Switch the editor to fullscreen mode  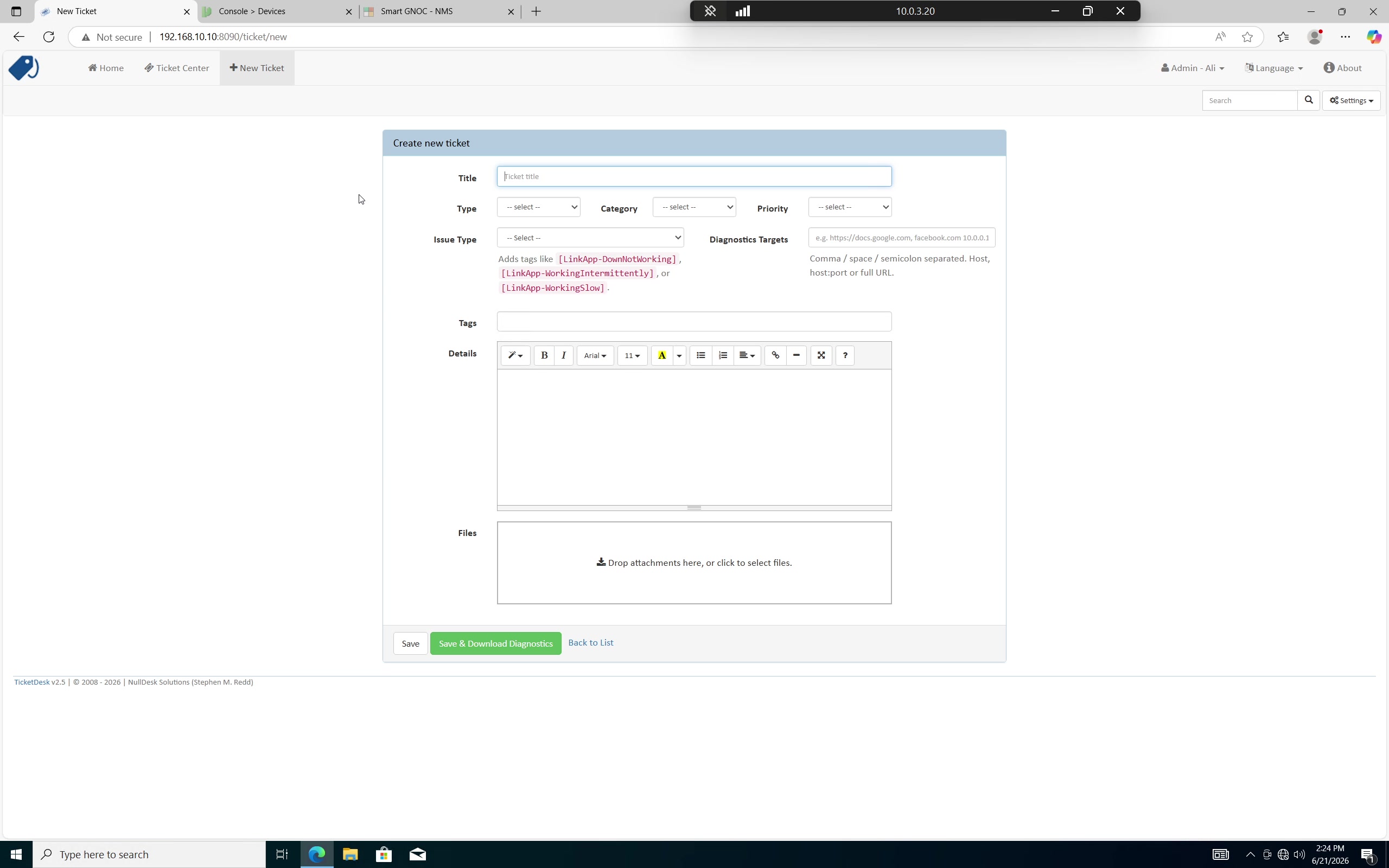[x=821, y=355]
